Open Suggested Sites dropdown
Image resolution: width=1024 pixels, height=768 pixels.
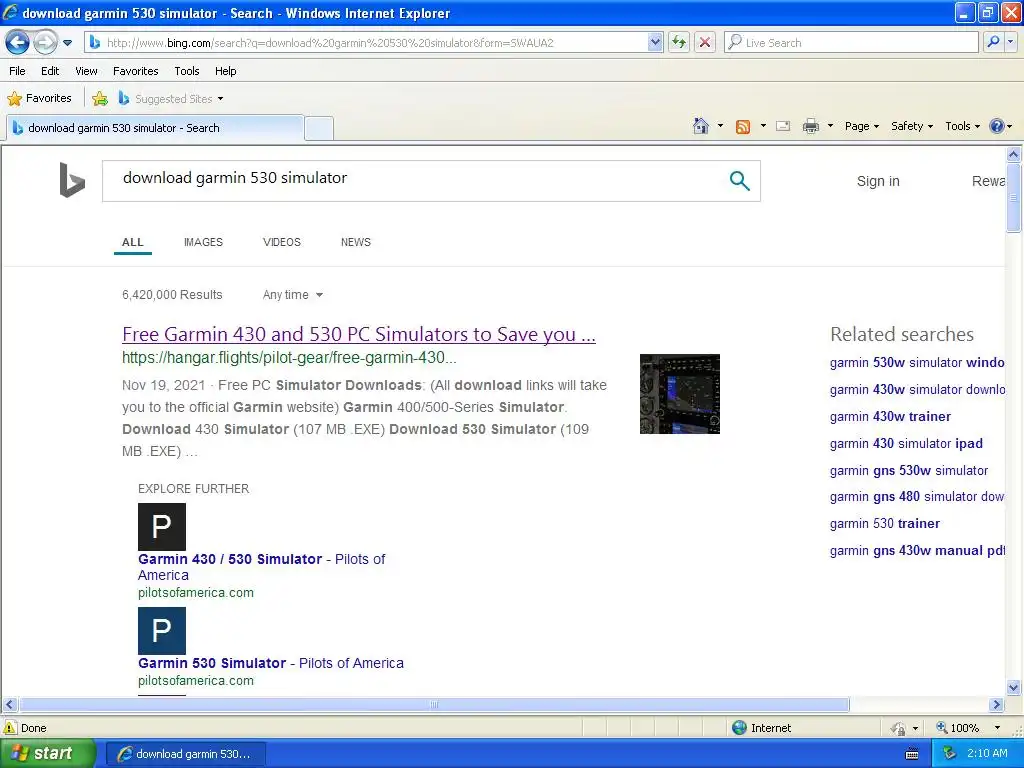171,99
